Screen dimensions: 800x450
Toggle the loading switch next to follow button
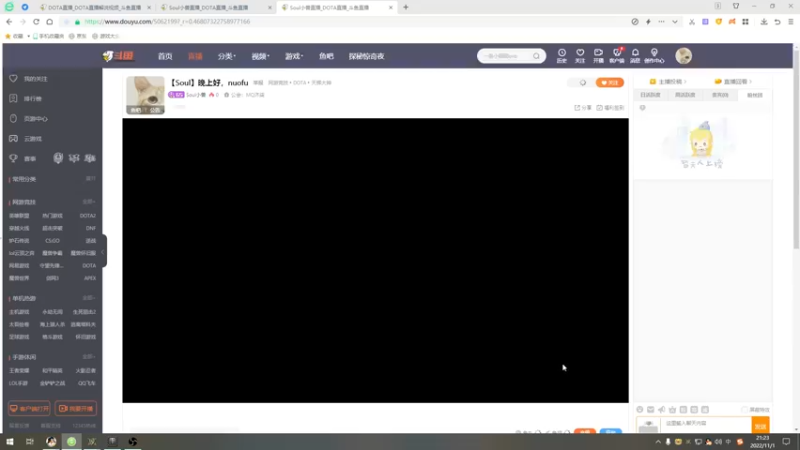point(583,83)
